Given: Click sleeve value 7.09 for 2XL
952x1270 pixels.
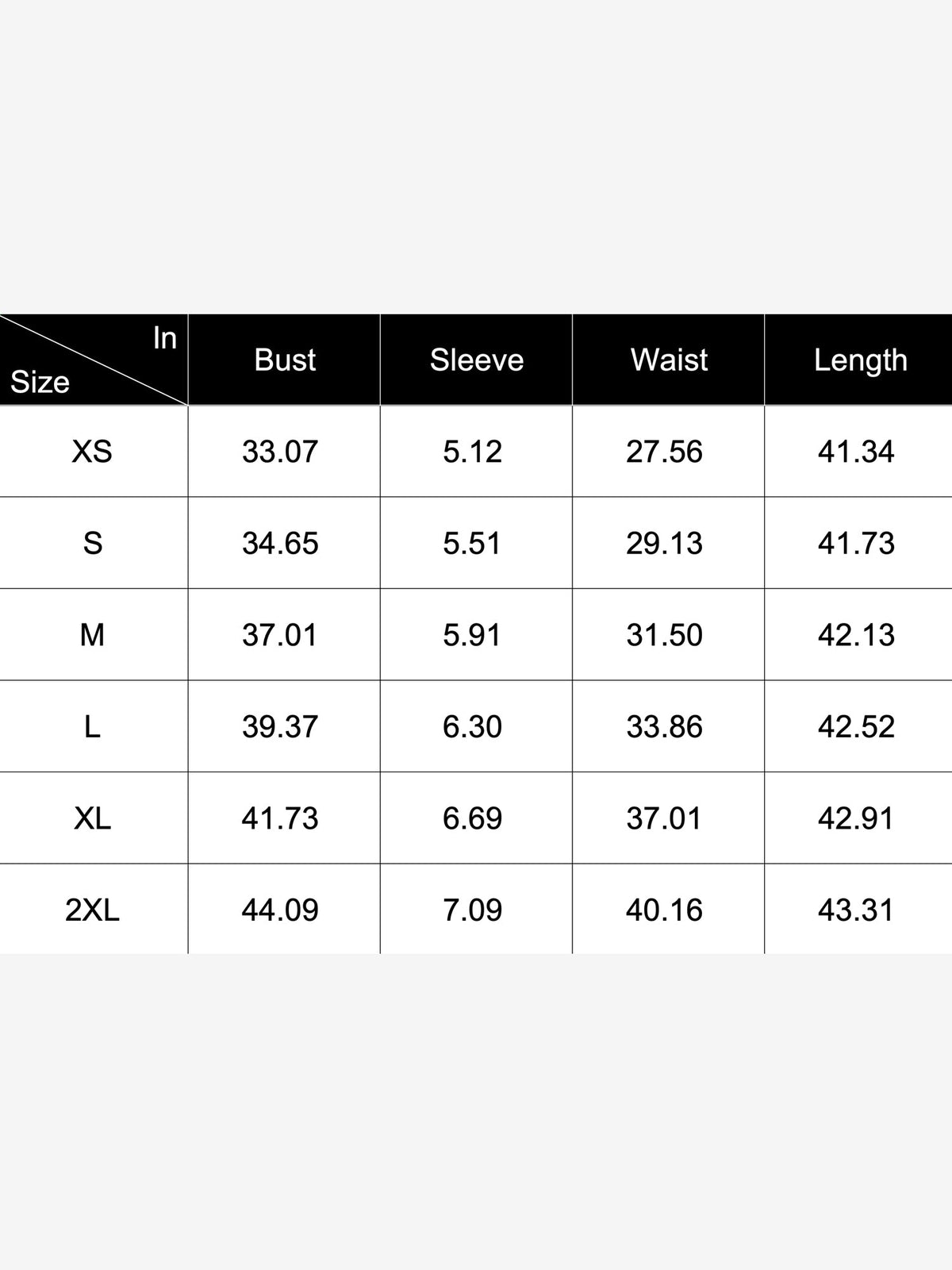Looking at the screenshot, I should 472,910.
